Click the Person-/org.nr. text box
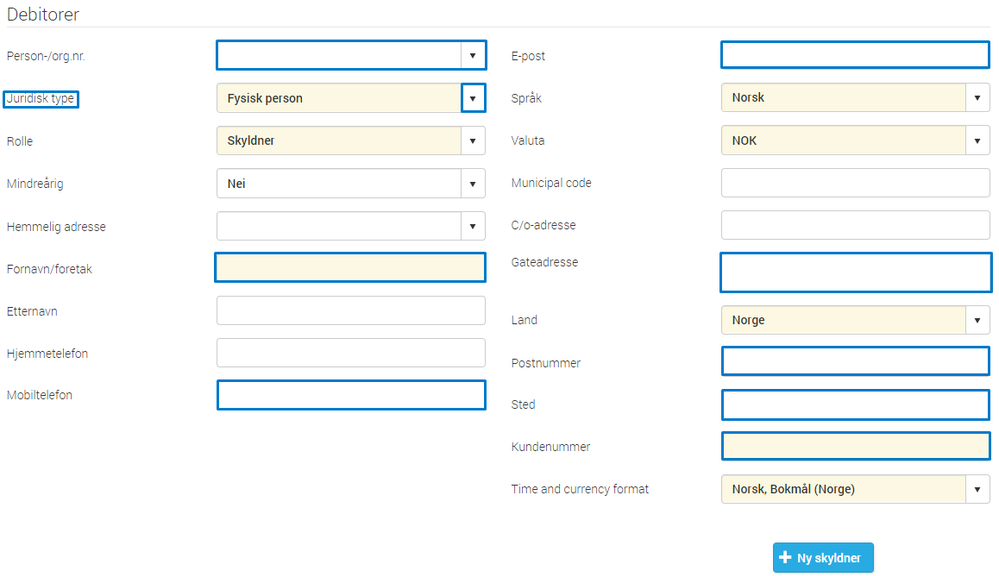The height and width of the screenshot is (576, 999). [339, 55]
